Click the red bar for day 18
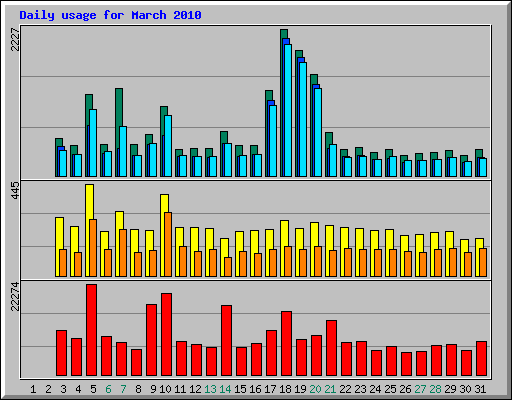 click(x=287, y=344)
